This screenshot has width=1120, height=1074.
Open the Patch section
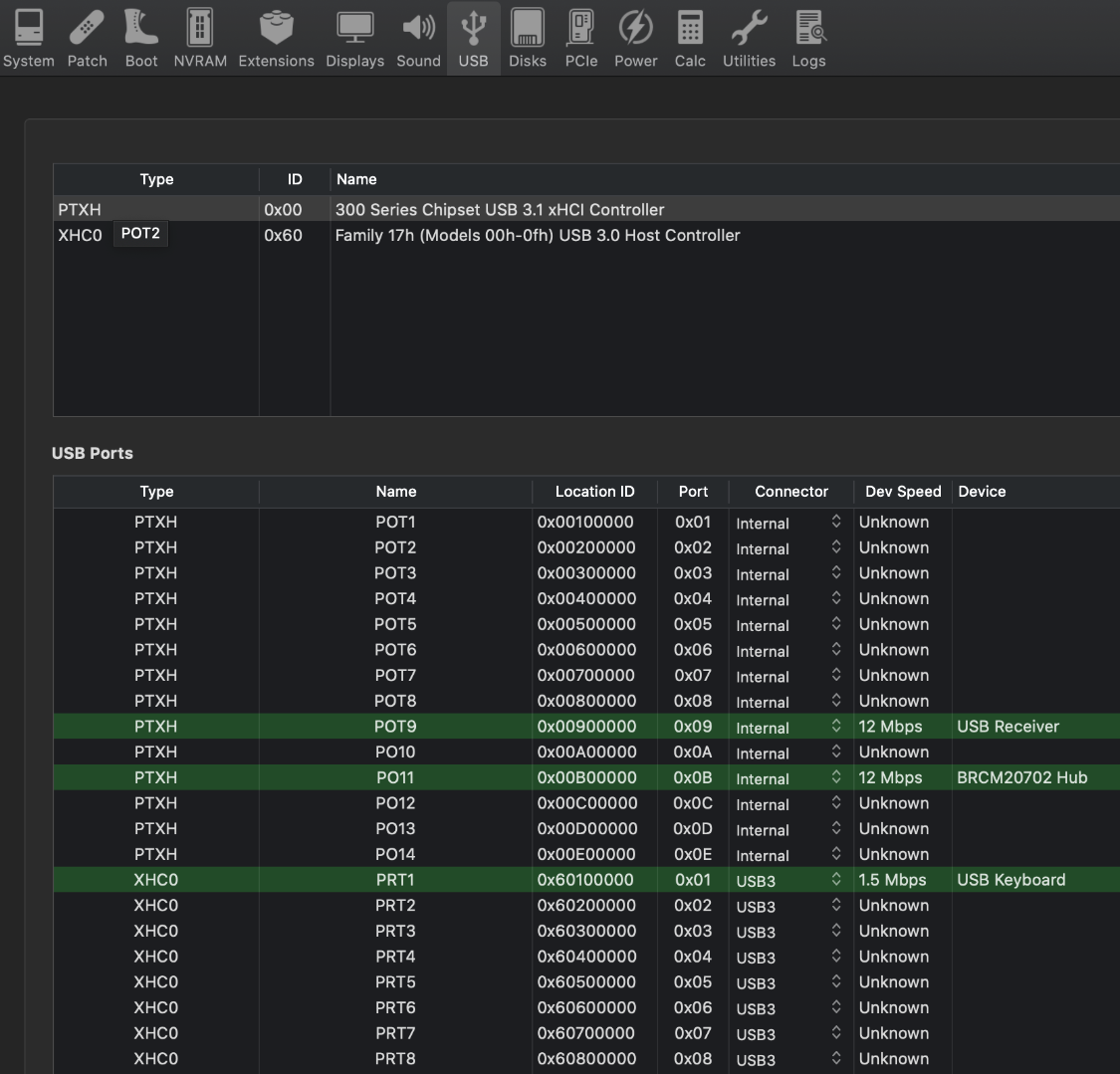[x=87, y=38]
